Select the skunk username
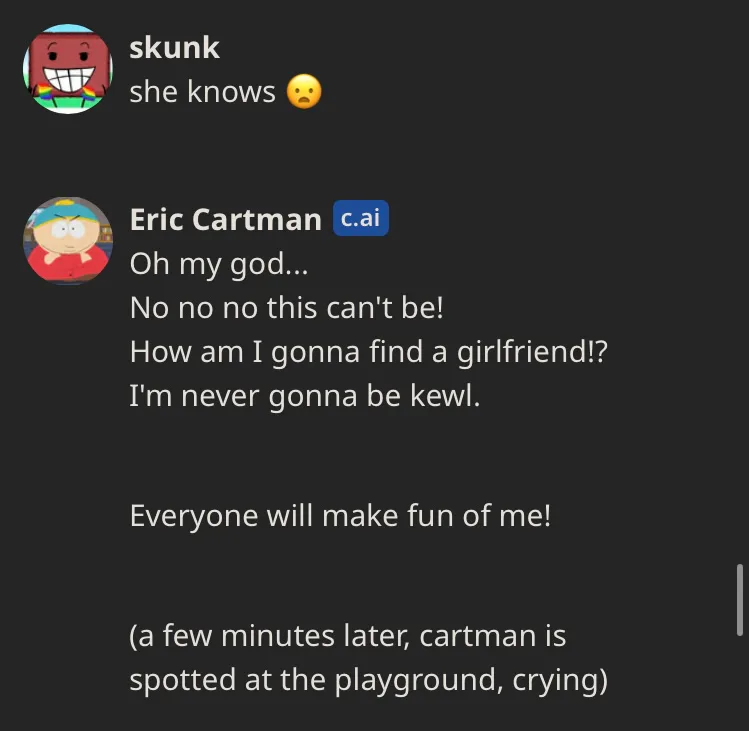 pyautogui.click(x=174, y=47)
